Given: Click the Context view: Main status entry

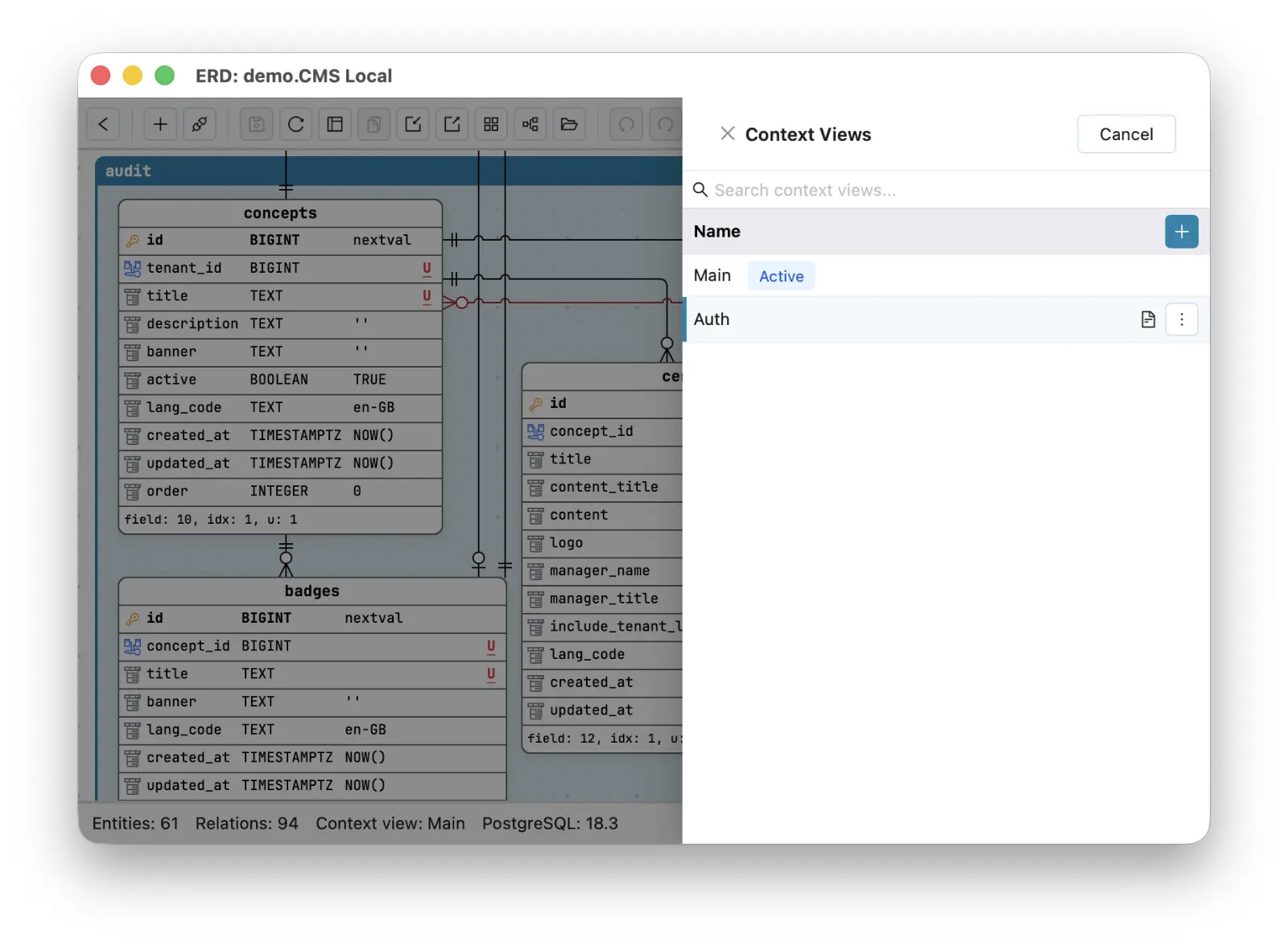Looking at the screenshot, I should click(x=390, y=824).
